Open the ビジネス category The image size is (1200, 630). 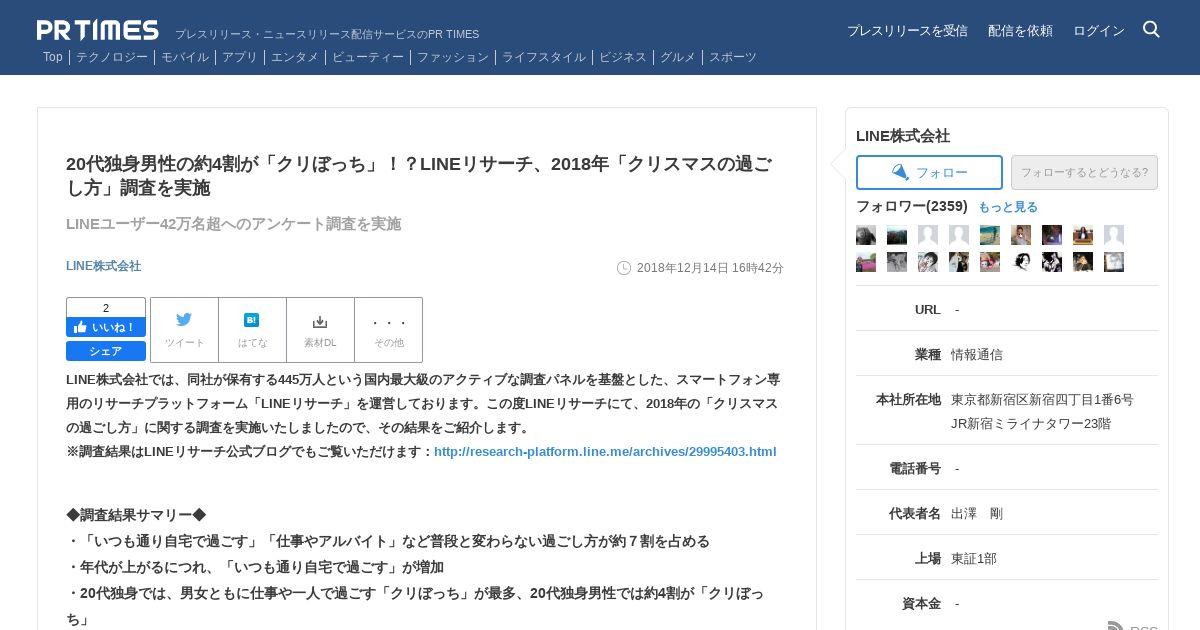point(623,57)
